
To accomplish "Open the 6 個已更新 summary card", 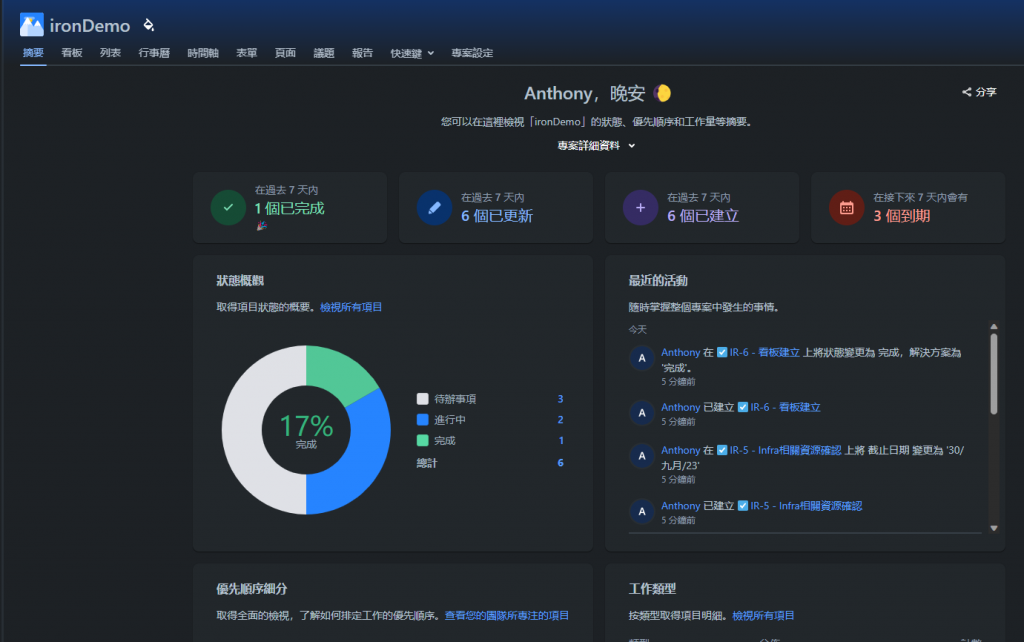I will point(496,208).
